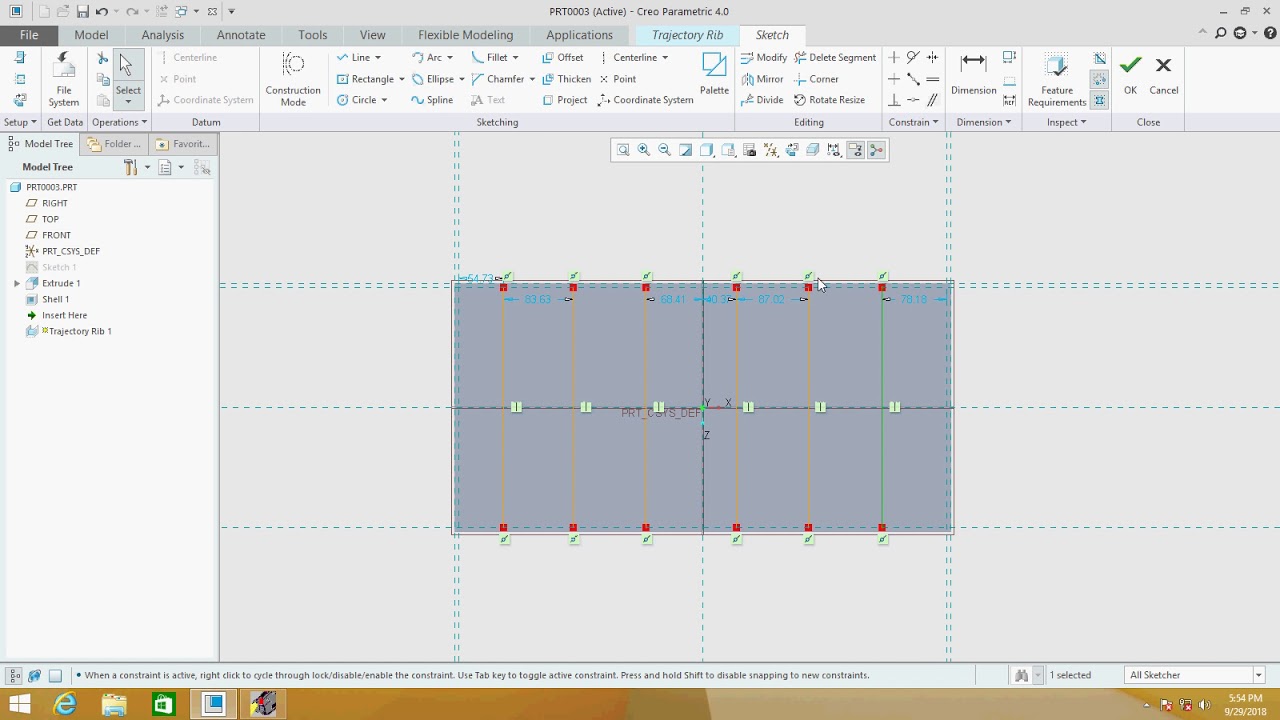Expand the Operations group dropdown
Screen dimensions: 1280x720
(119, 122)
